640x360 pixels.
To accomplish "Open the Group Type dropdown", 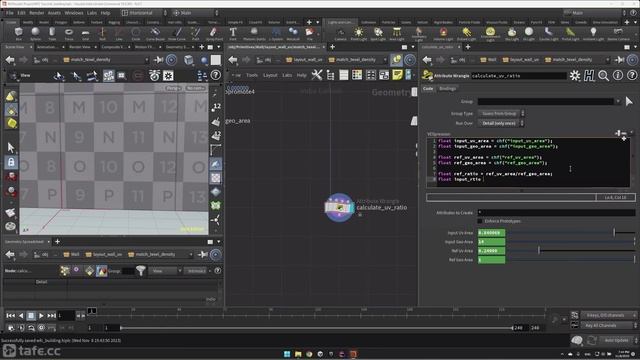I will [501, 113].
